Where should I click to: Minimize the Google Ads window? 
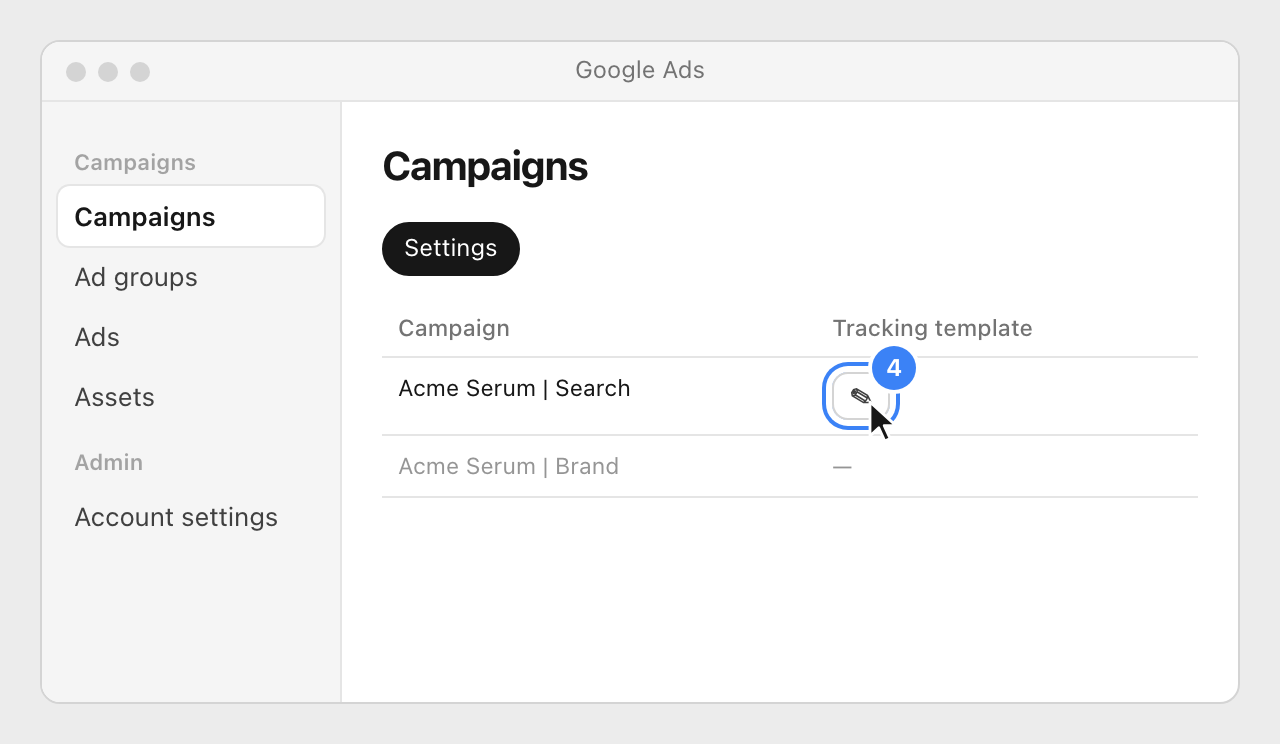[x=108, y=72]
